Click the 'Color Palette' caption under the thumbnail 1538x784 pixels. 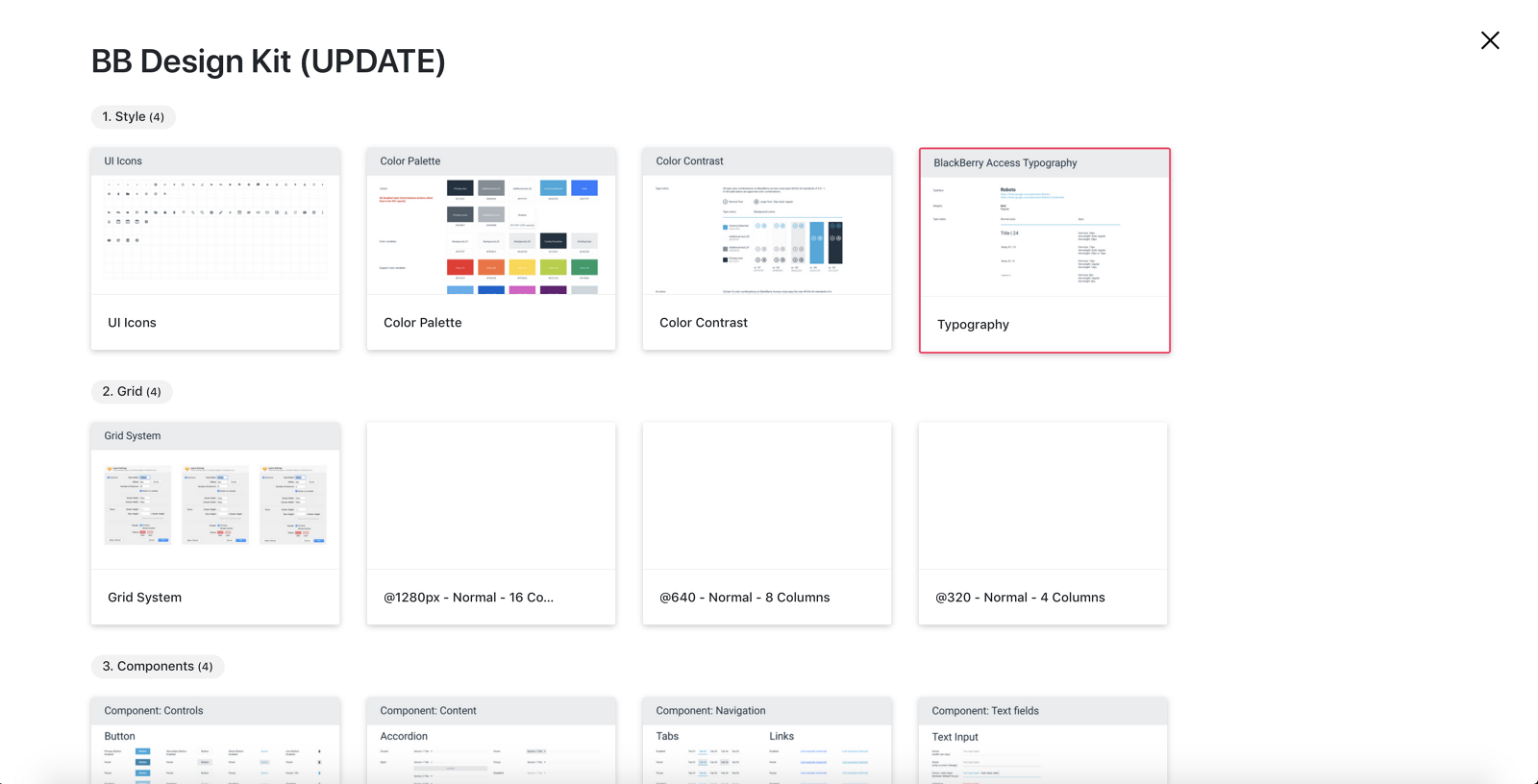(x=423, y=323)
